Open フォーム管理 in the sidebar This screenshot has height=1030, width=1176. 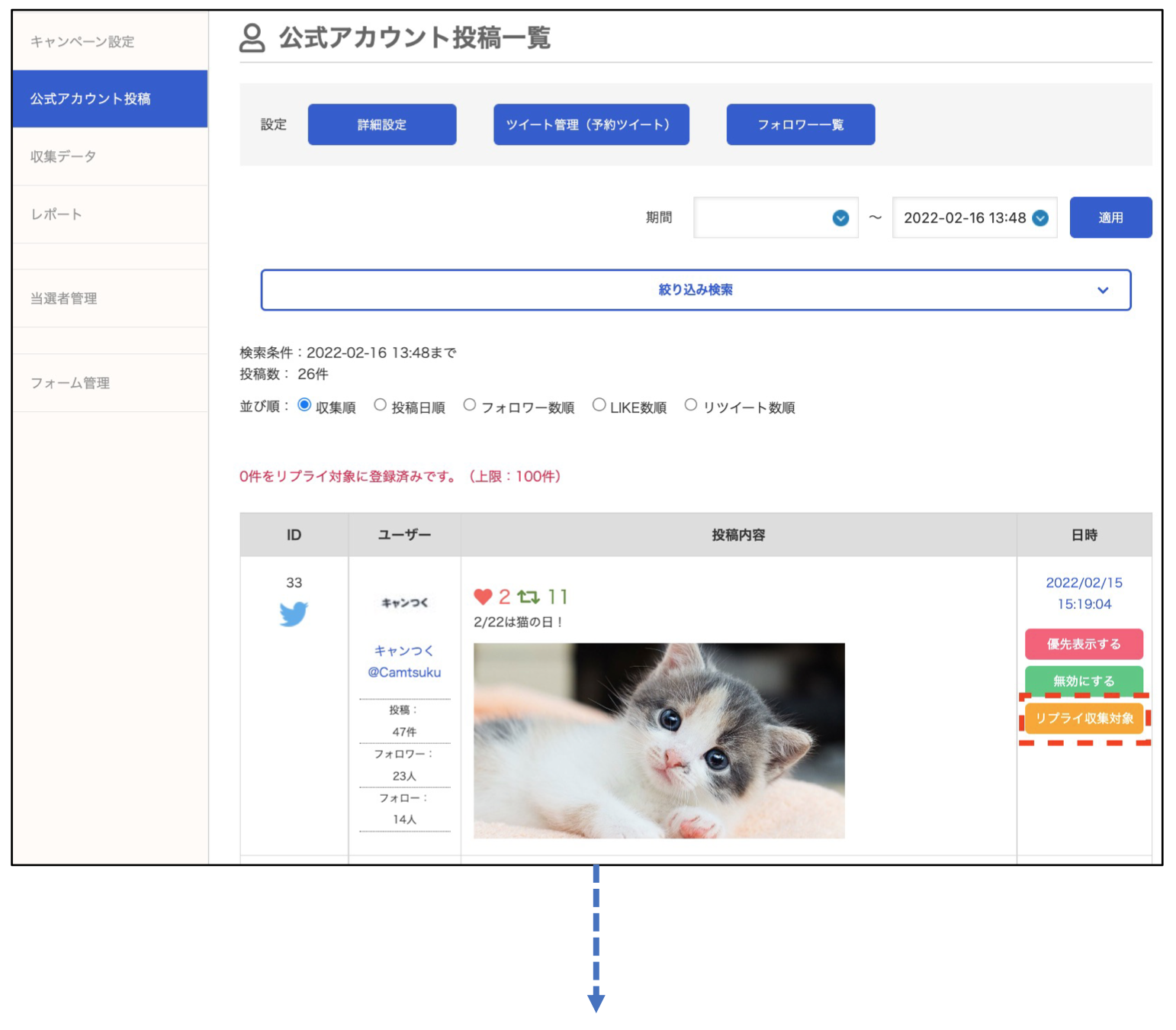pyautogui.click(x=110, y=383)
